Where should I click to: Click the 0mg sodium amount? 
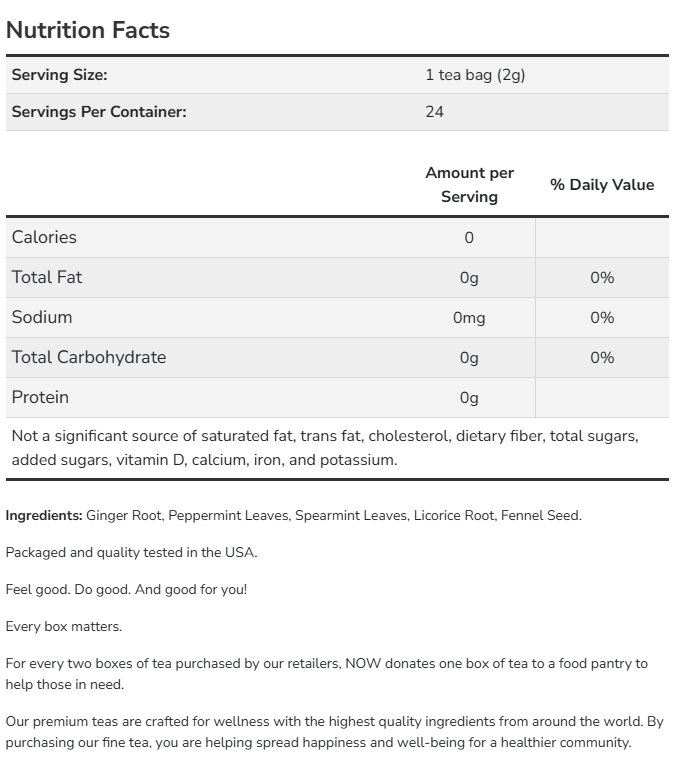coord(469,318)
